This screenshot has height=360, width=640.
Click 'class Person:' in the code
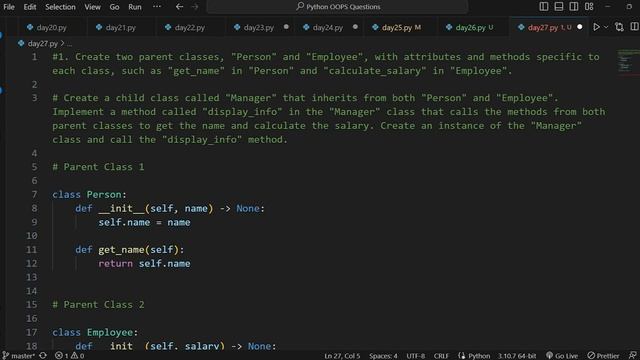[x=89, y=195]
